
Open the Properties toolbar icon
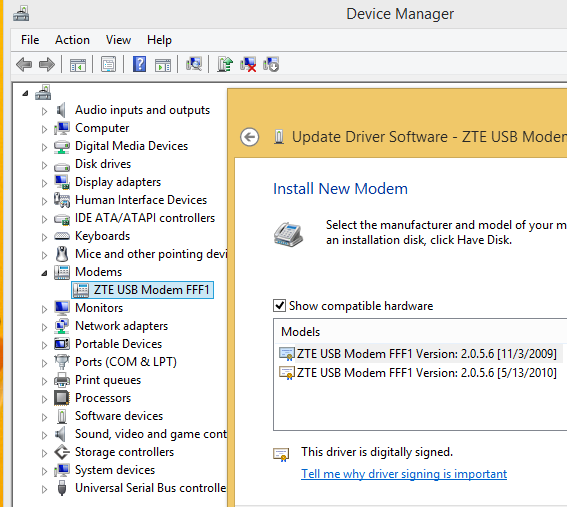tap(108, 65)
